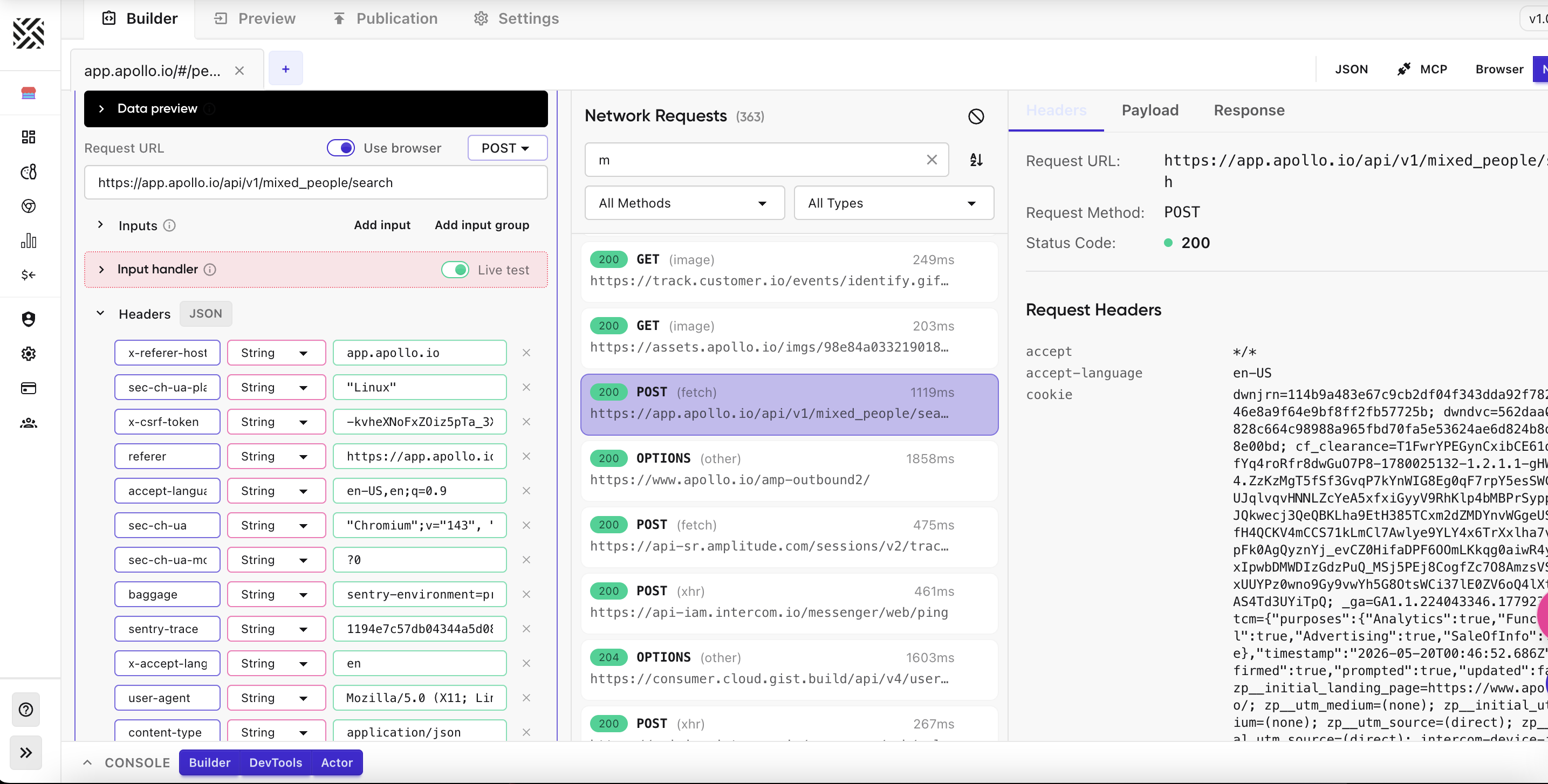
Task: Click the JSON button beside Headers
Action: tap(206, 314)
